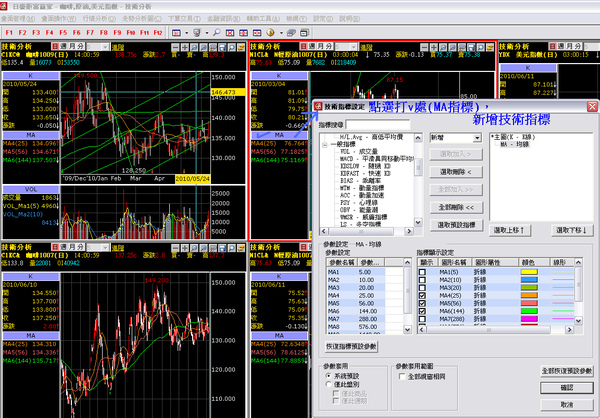
Task: Click the 技術指標設定 dialog title icon
Action: click(x=319, y=106)
